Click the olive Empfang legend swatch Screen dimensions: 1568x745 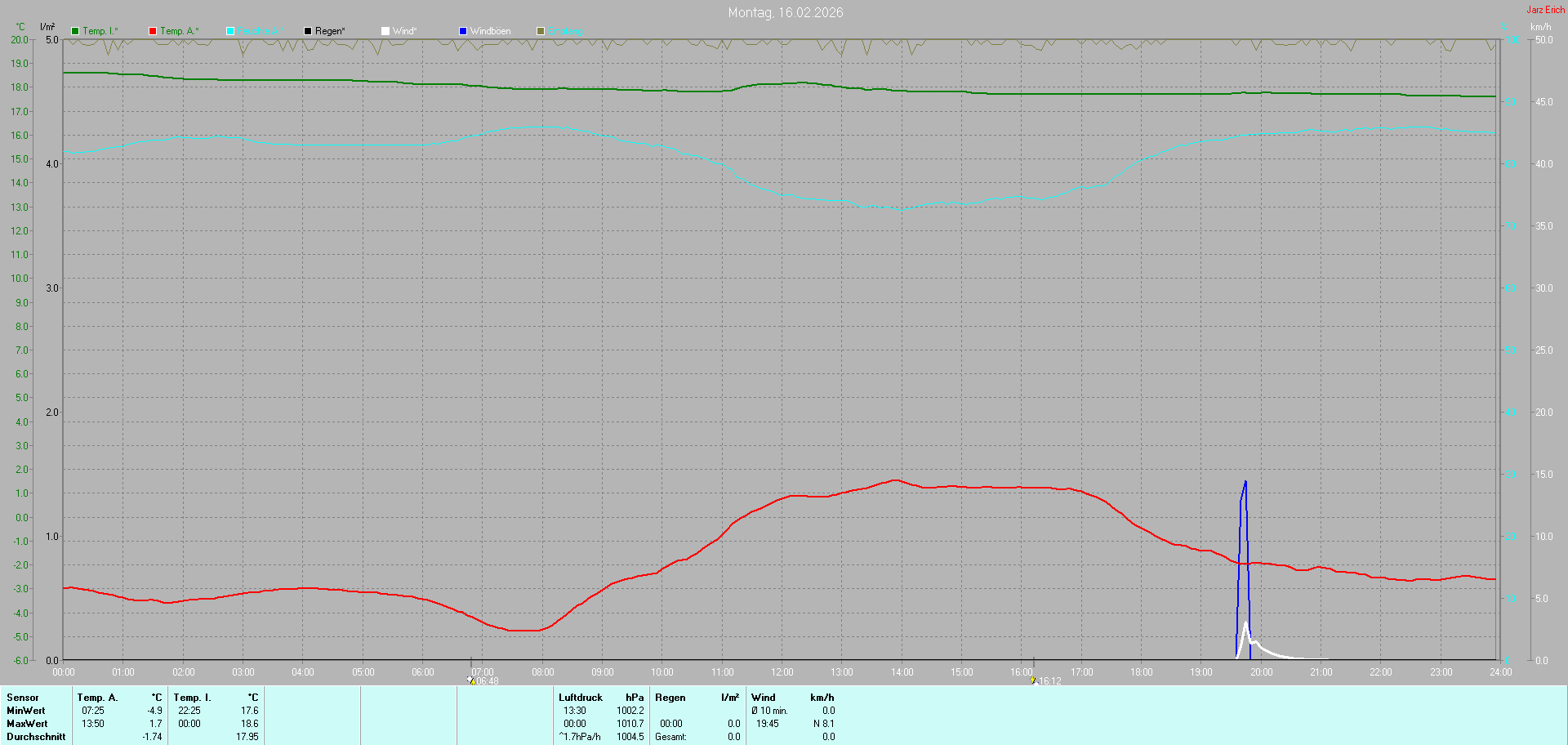point(541,31)
